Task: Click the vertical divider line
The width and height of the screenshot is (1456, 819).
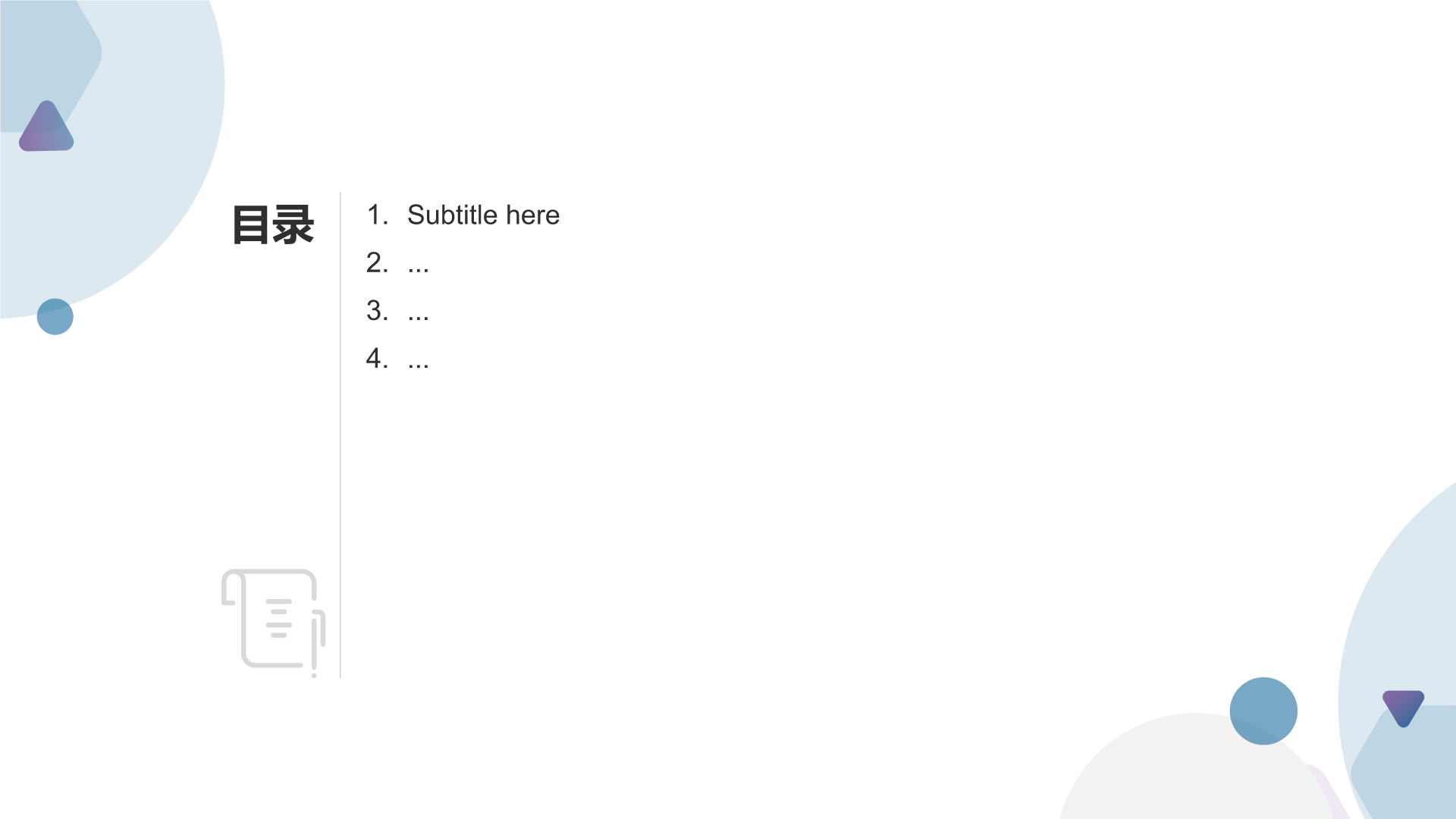Action: point(340,435)
